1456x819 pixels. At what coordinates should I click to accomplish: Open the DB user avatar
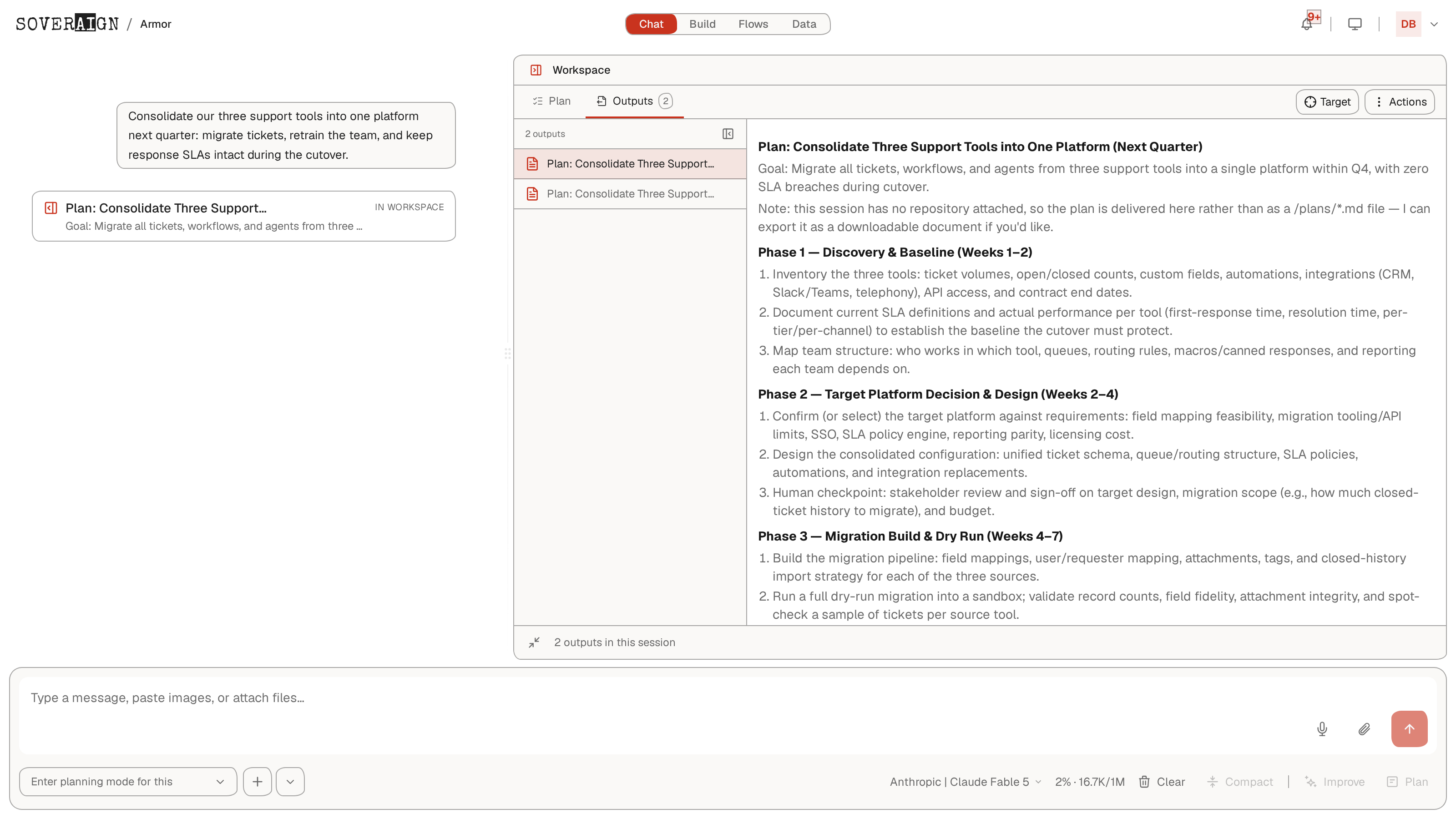(1408, 24)
